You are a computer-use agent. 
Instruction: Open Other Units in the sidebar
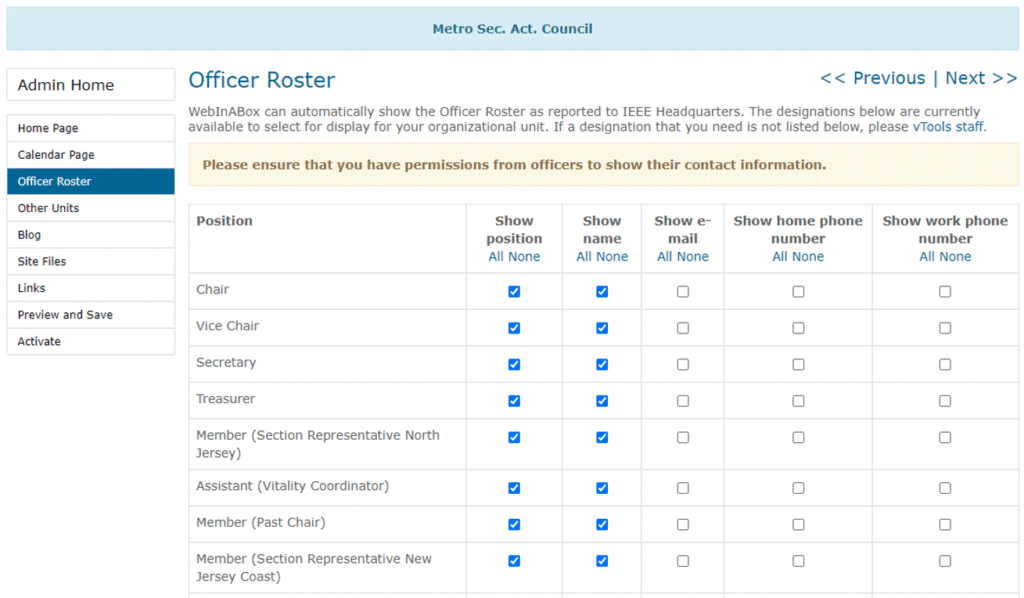pyautogui.click(x=91, y=208)
